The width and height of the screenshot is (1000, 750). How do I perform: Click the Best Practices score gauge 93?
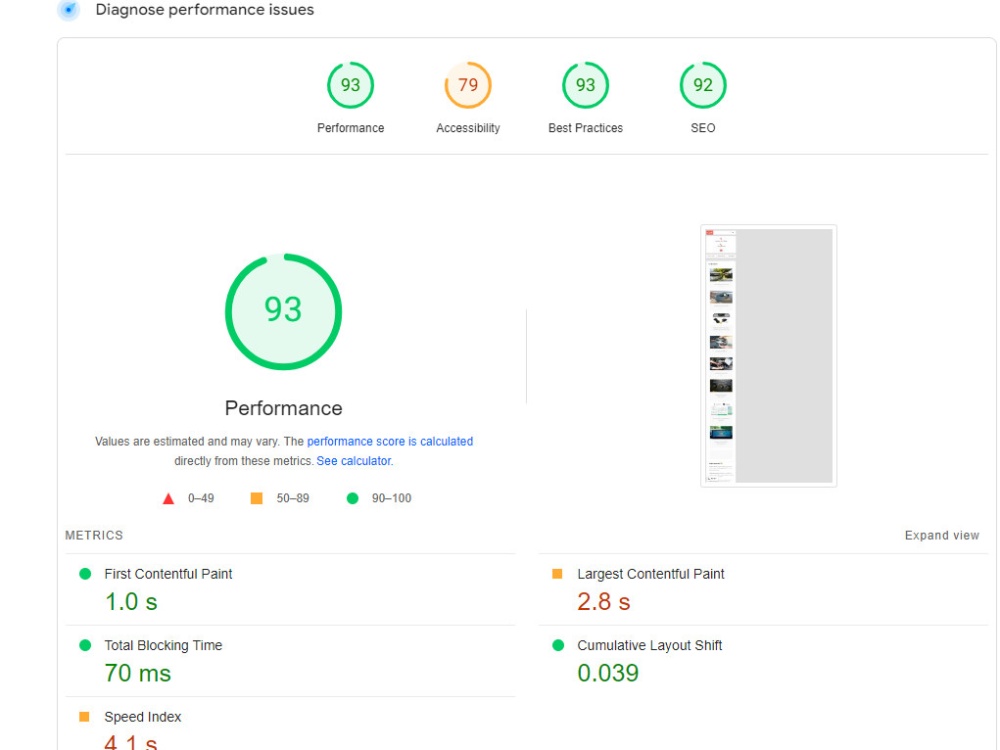[585, 85]
